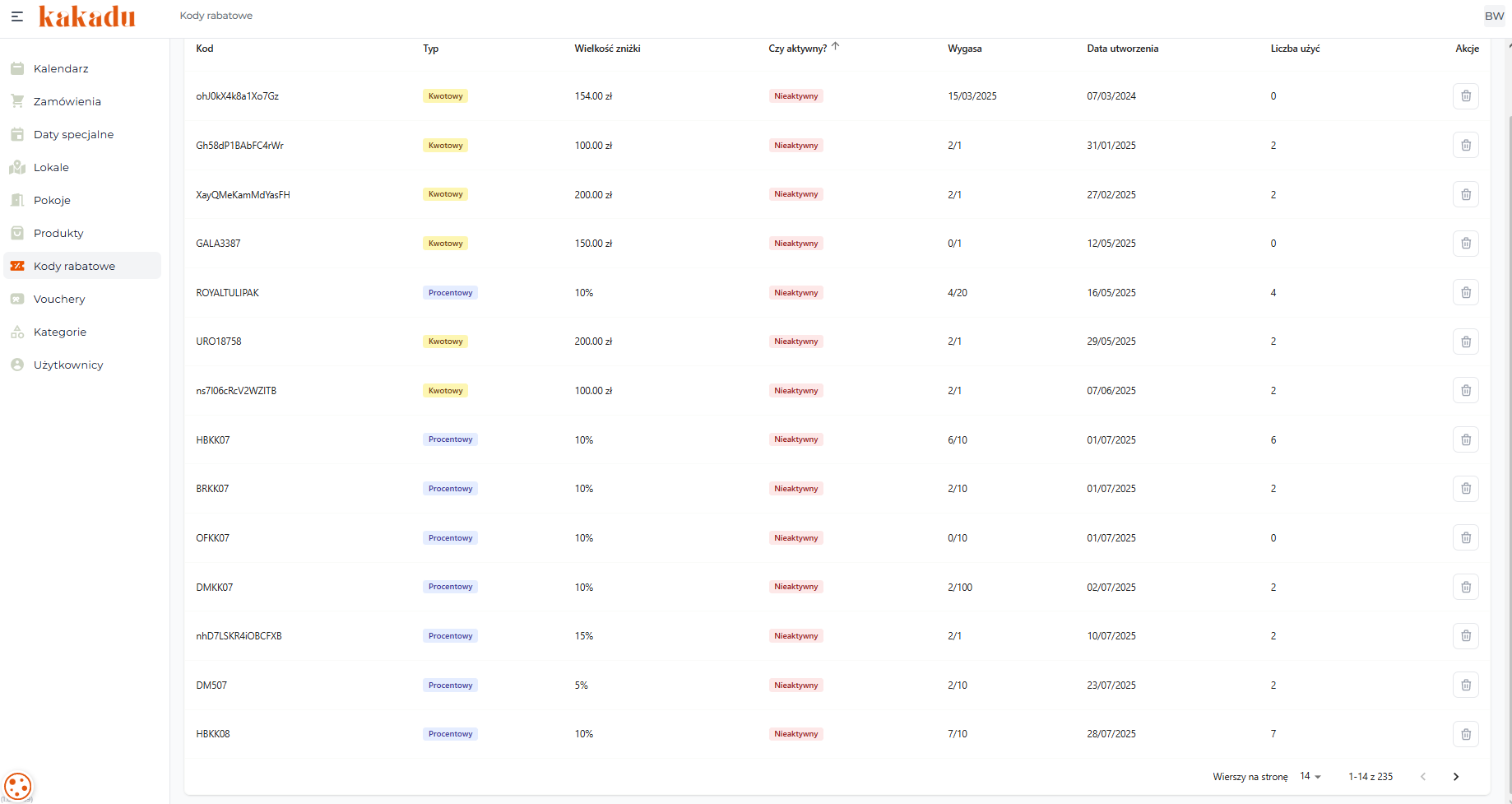Delete the GALA3387 discount code
The image size is (1512, 804).
click(1465, 244)
